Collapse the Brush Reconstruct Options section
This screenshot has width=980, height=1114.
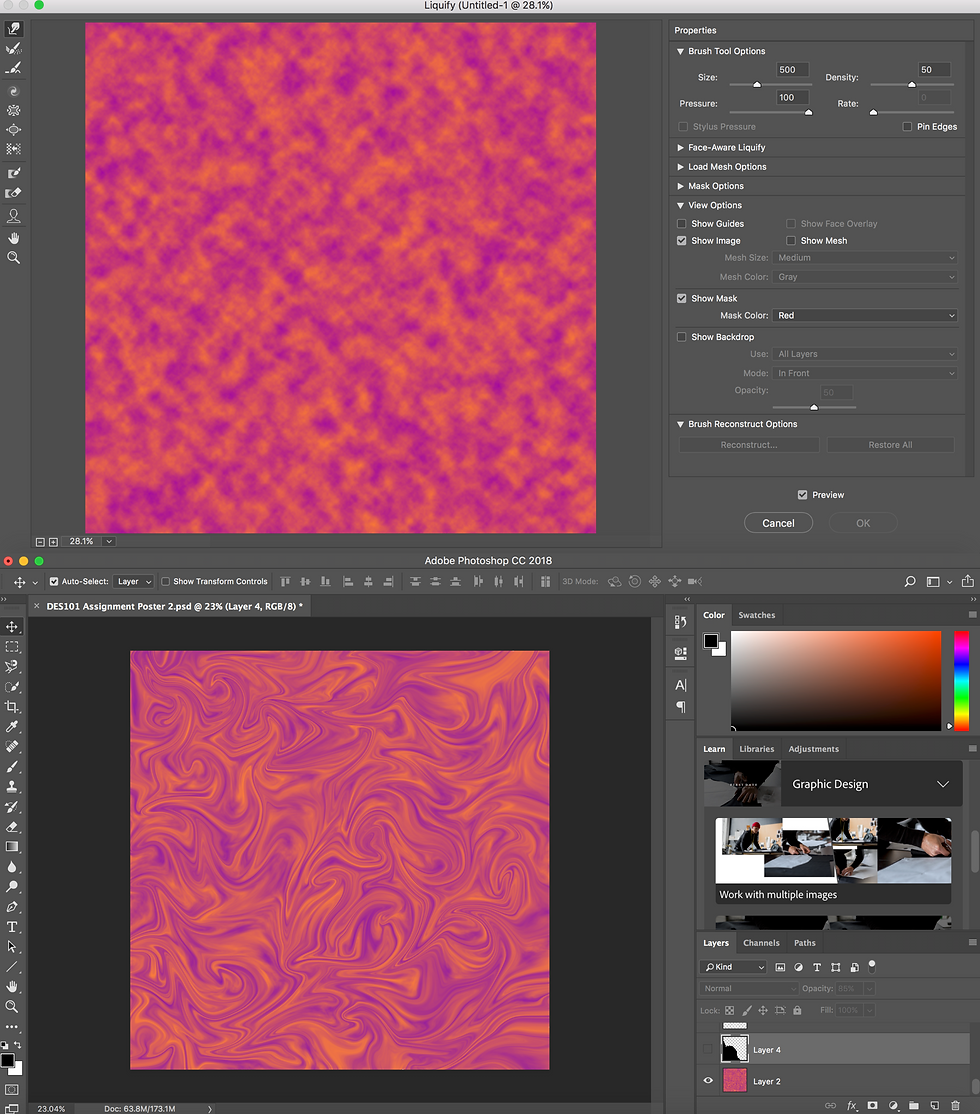680,424
